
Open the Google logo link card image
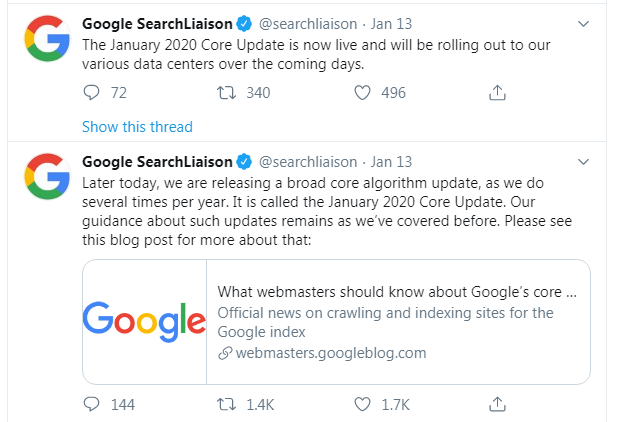144,321
